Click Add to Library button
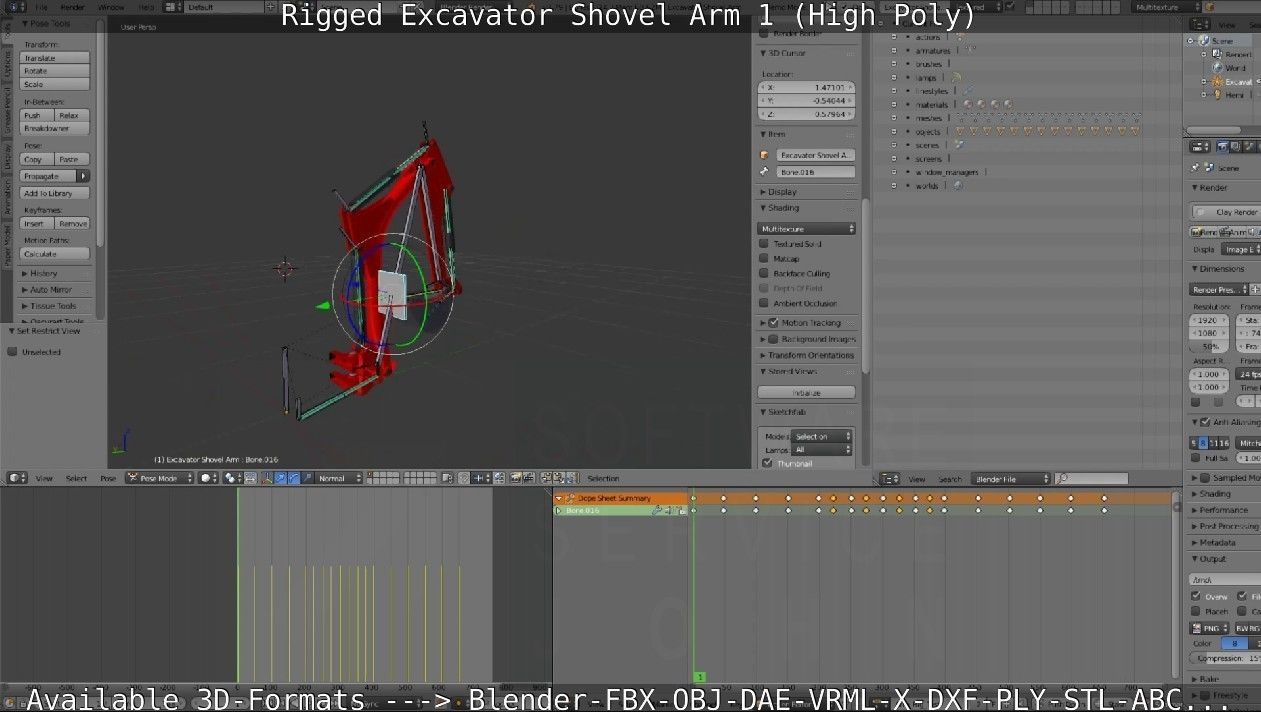 pyautogui.click(x=55, y=193)
